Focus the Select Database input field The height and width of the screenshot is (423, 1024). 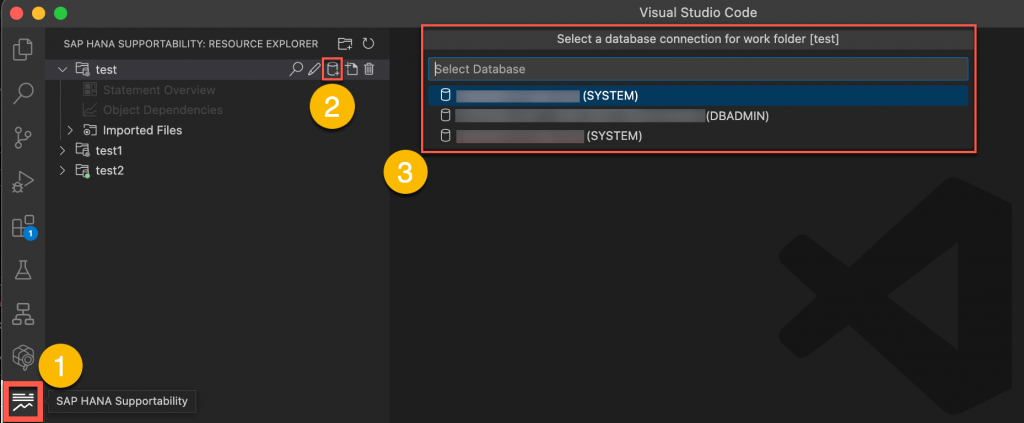pos(698,69)
